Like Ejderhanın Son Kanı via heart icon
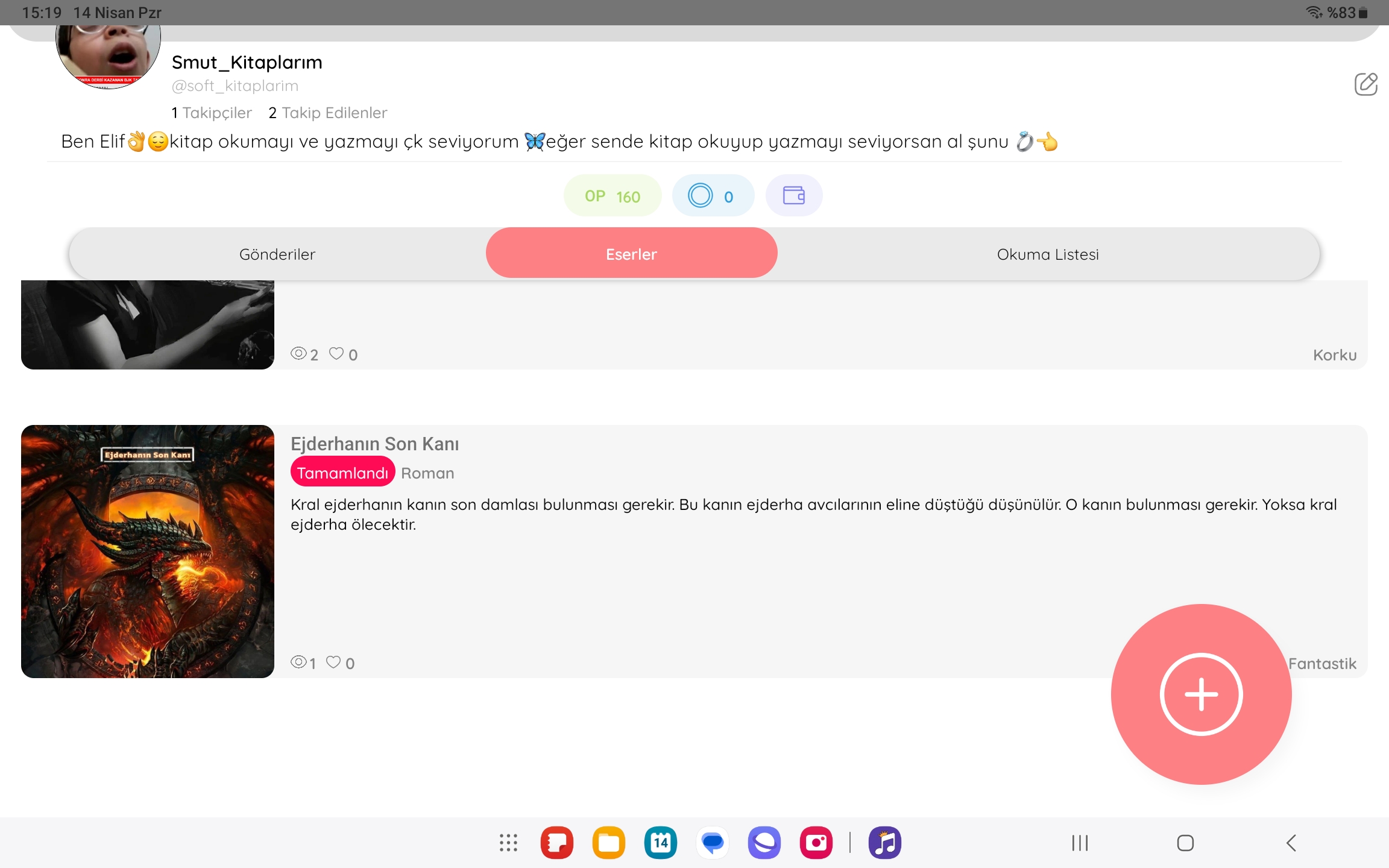 (333, 662)
